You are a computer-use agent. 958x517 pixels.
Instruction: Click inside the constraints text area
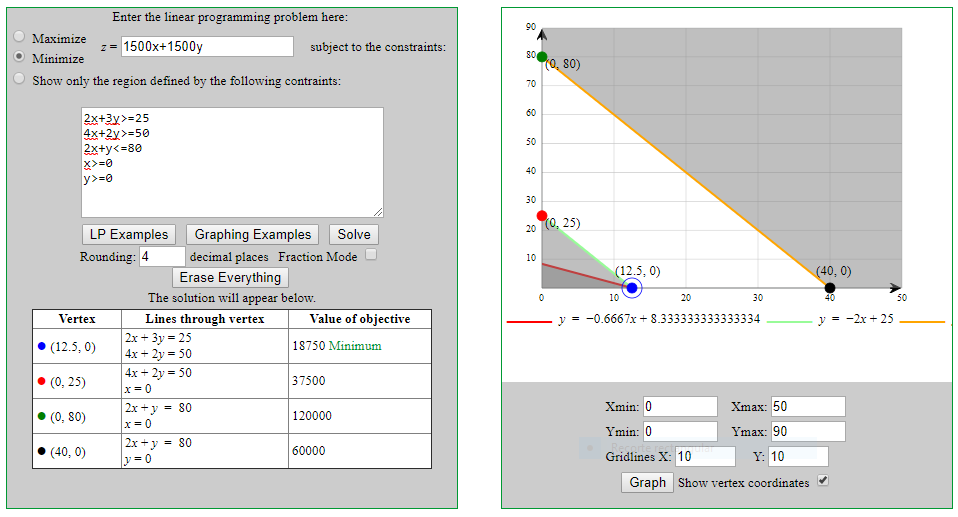(232, 161)
